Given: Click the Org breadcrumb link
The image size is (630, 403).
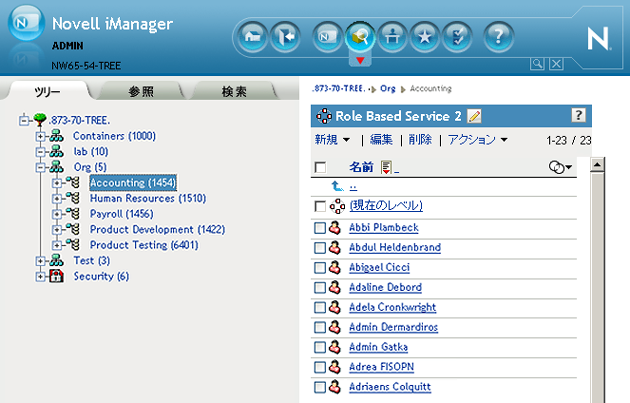Looking at the screenshot, I should (388, 88).
